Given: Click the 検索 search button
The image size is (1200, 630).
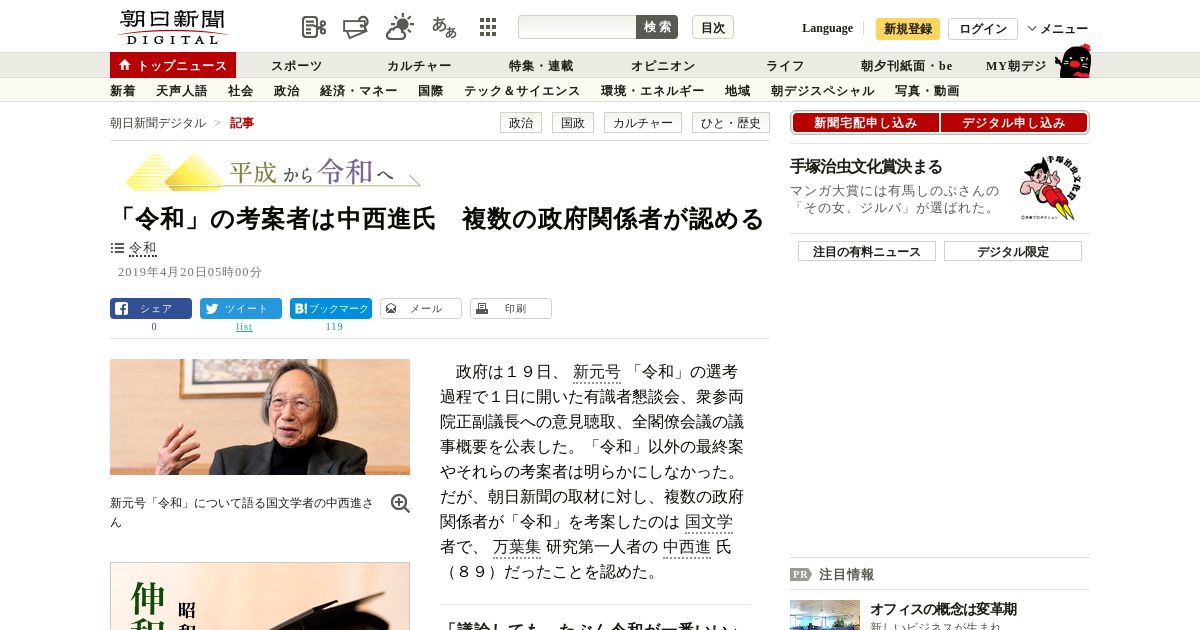Looking at the screenshot, I should 657,27.
